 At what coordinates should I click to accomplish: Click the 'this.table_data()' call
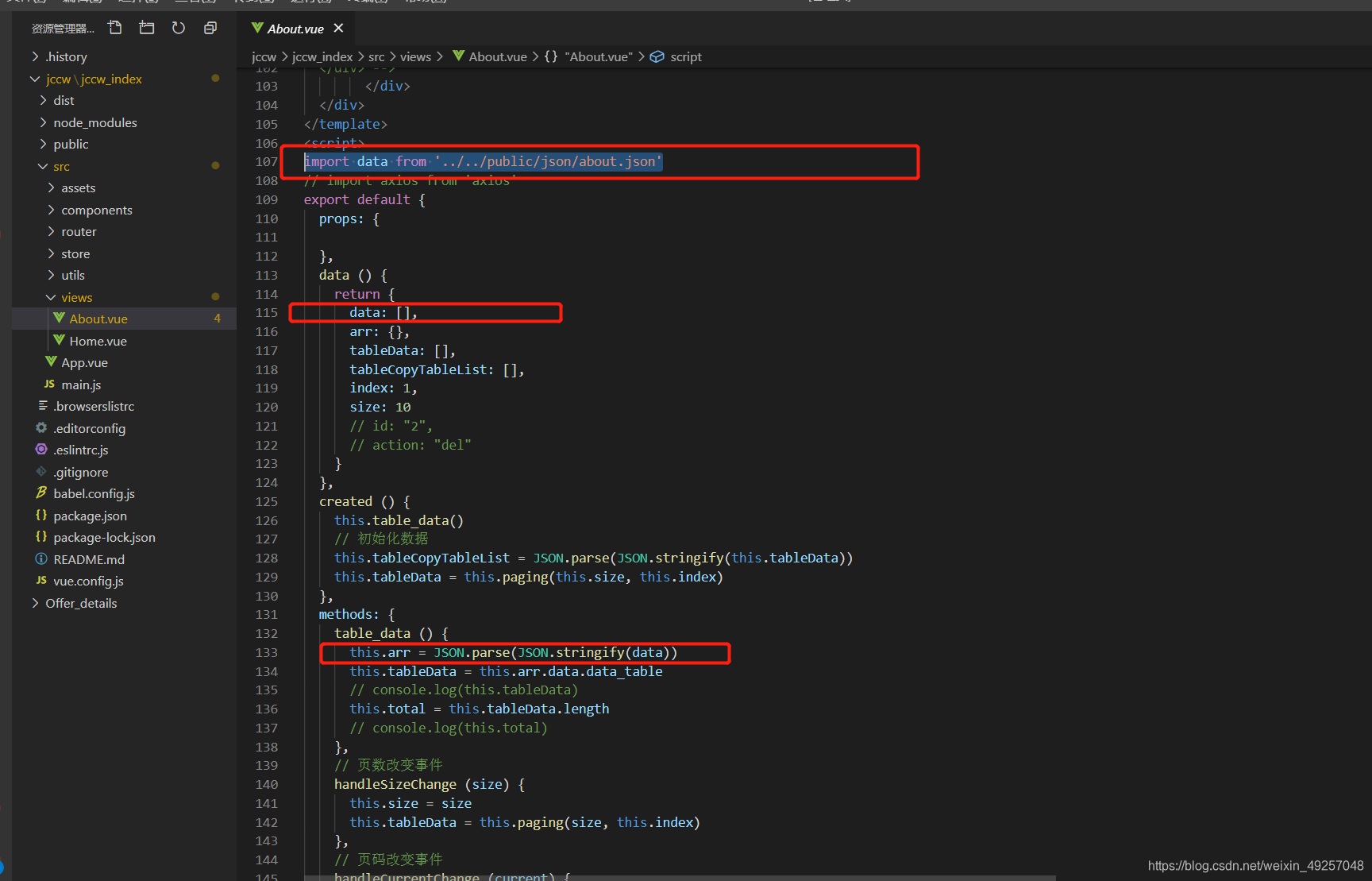click(399, 520)
